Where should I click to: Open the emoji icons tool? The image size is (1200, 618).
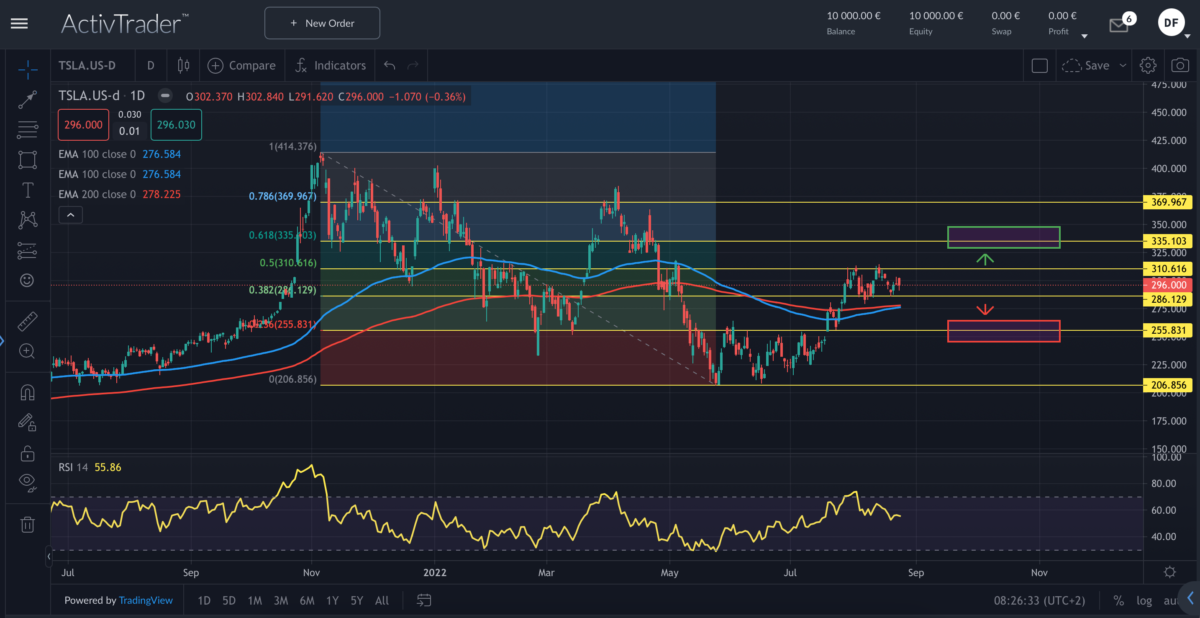(x=28, y=280)
